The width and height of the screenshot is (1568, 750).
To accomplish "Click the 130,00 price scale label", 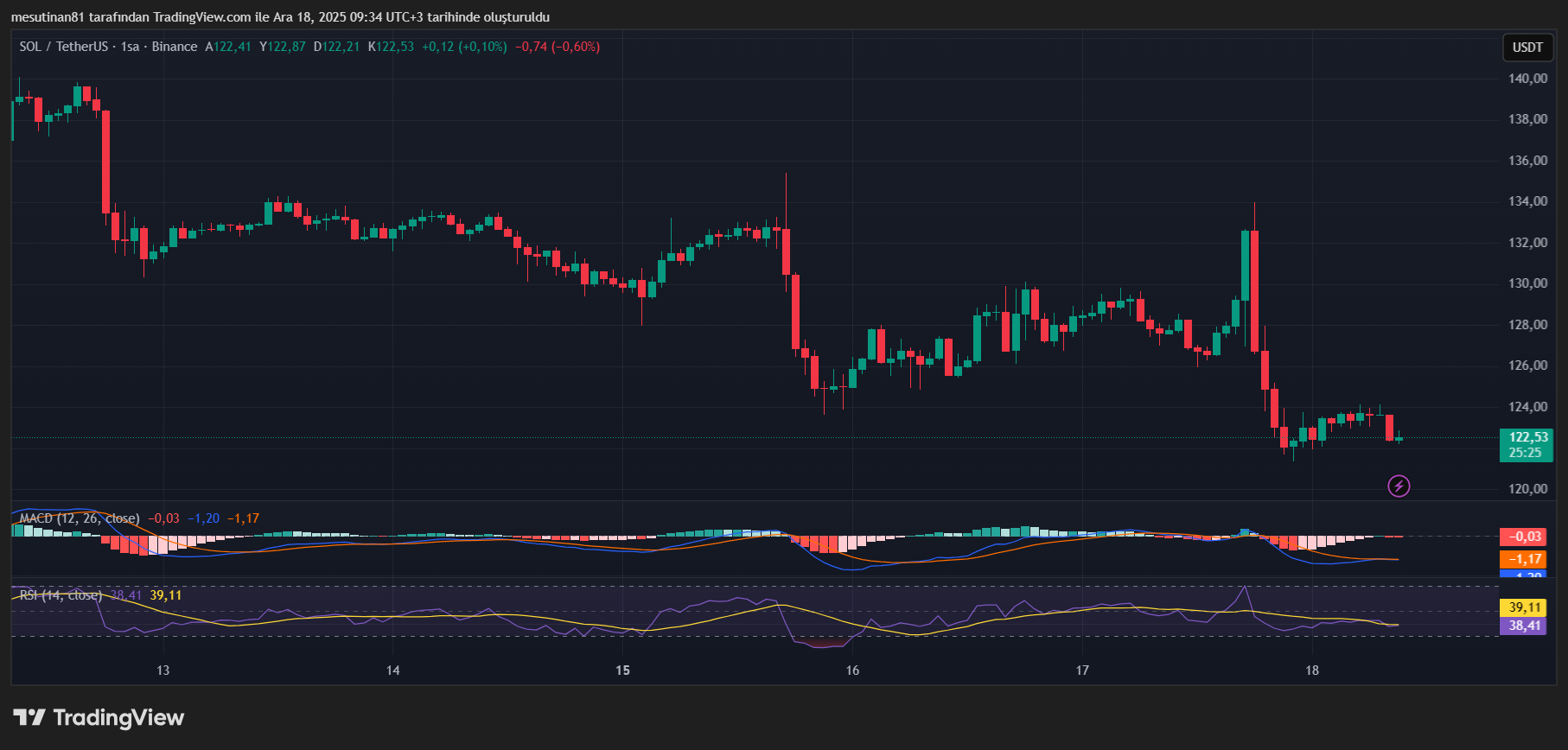I will (1527, 283).
